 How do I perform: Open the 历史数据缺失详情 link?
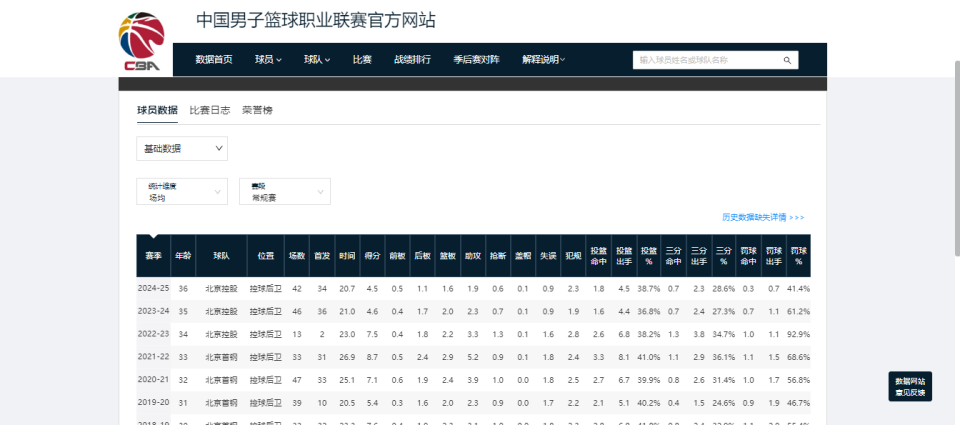pyautogui.click(x=763, y=217)
